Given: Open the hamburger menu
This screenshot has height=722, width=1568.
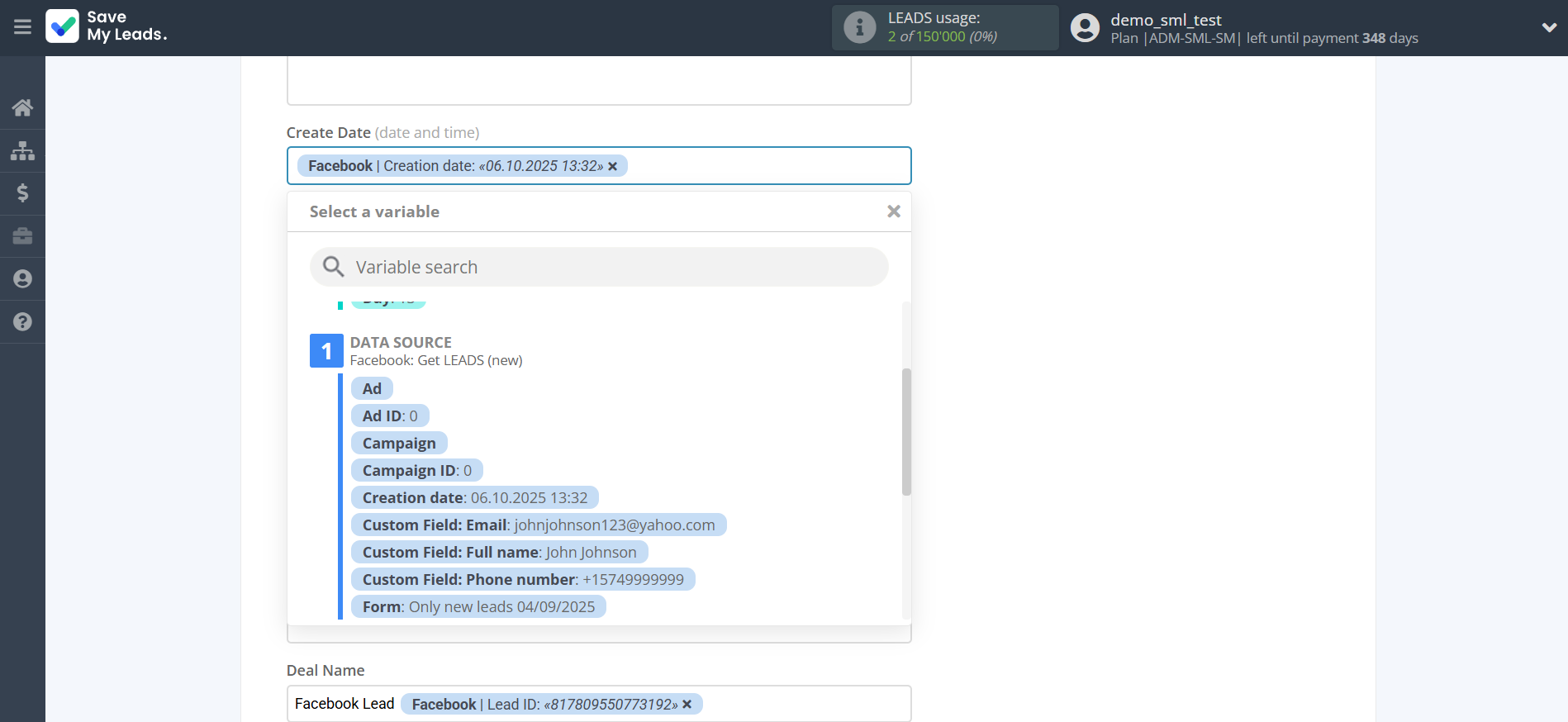Looking at the screenshot, I should click(22, 27).
